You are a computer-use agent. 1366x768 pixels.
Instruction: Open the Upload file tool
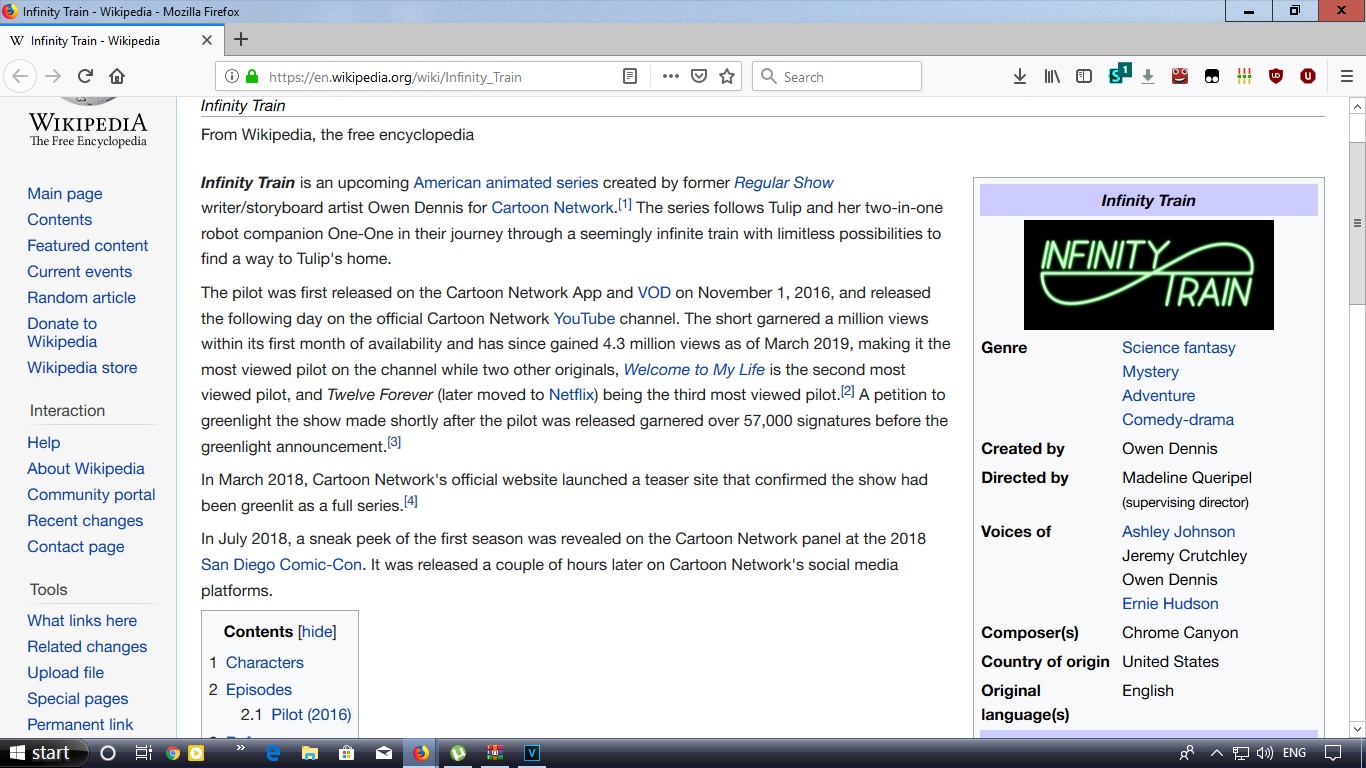[x=66, y=673]
